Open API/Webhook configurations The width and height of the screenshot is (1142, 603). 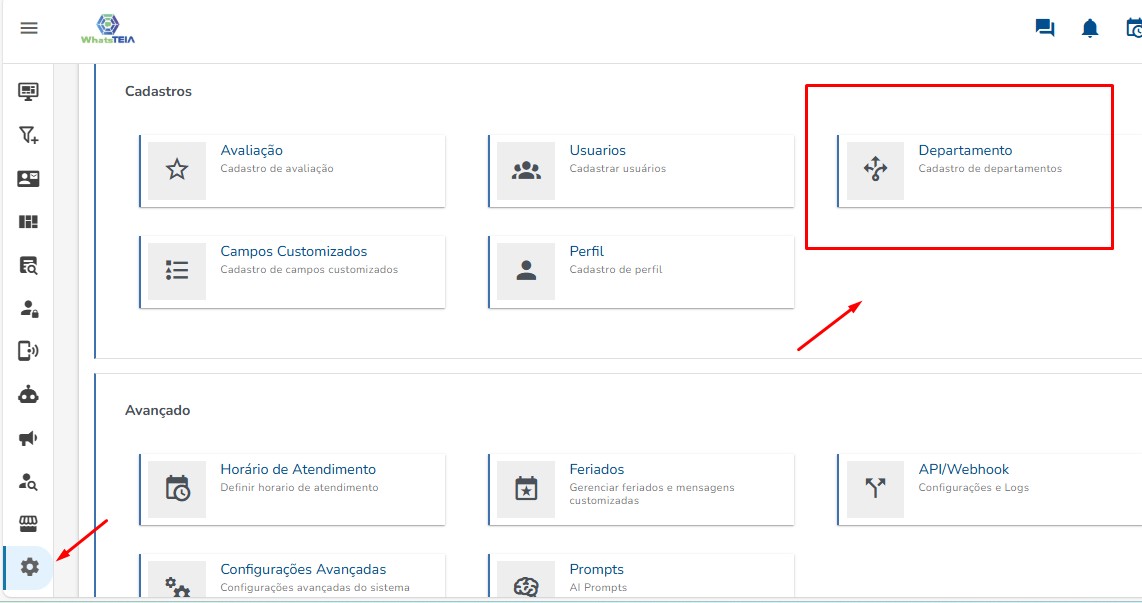988,489
